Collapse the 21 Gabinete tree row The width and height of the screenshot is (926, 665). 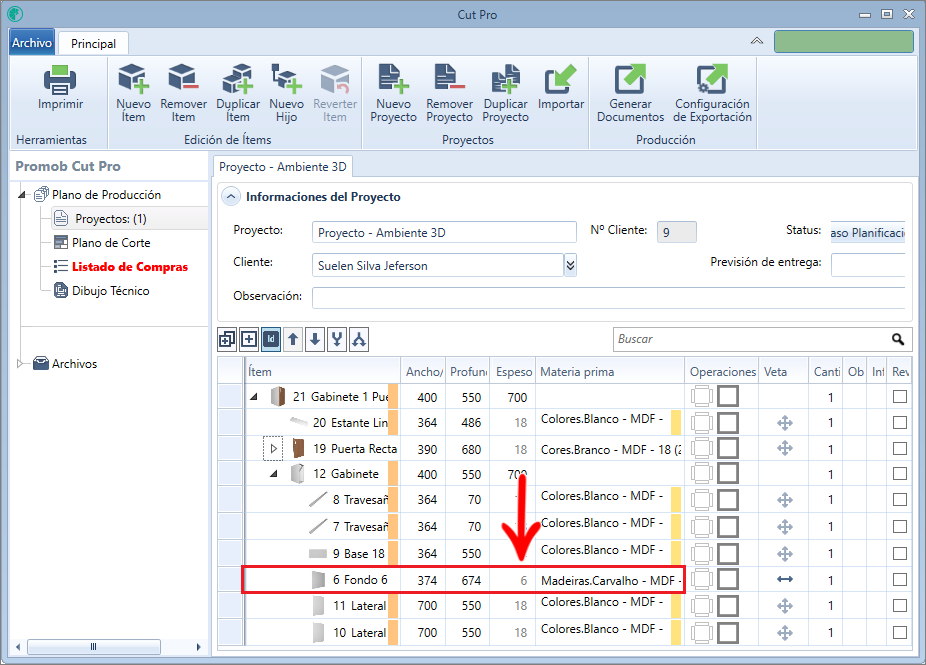pos(254,397)
